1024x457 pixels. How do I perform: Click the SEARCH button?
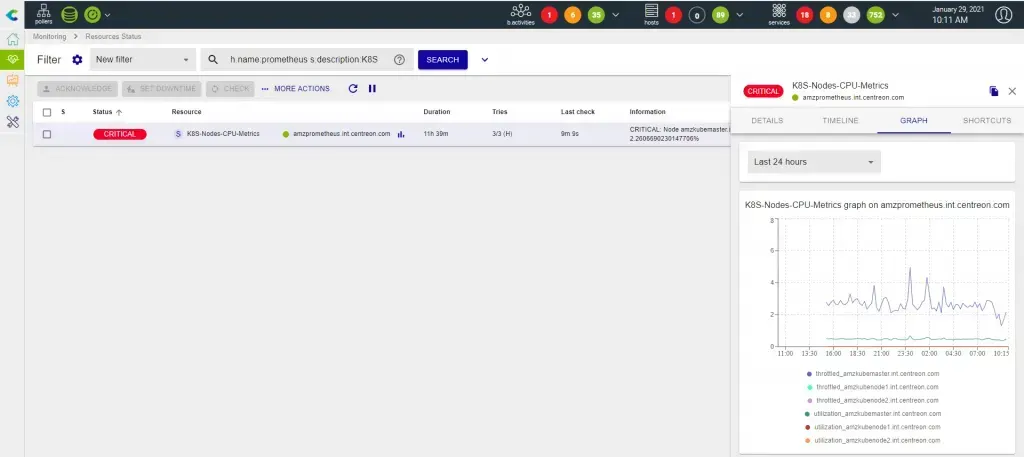[x=443, y=59]
